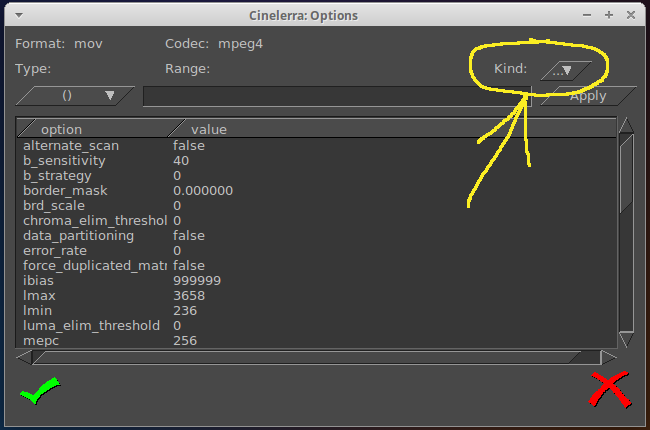
Task: Select the mepc option row
Action: tap(42, 341)
